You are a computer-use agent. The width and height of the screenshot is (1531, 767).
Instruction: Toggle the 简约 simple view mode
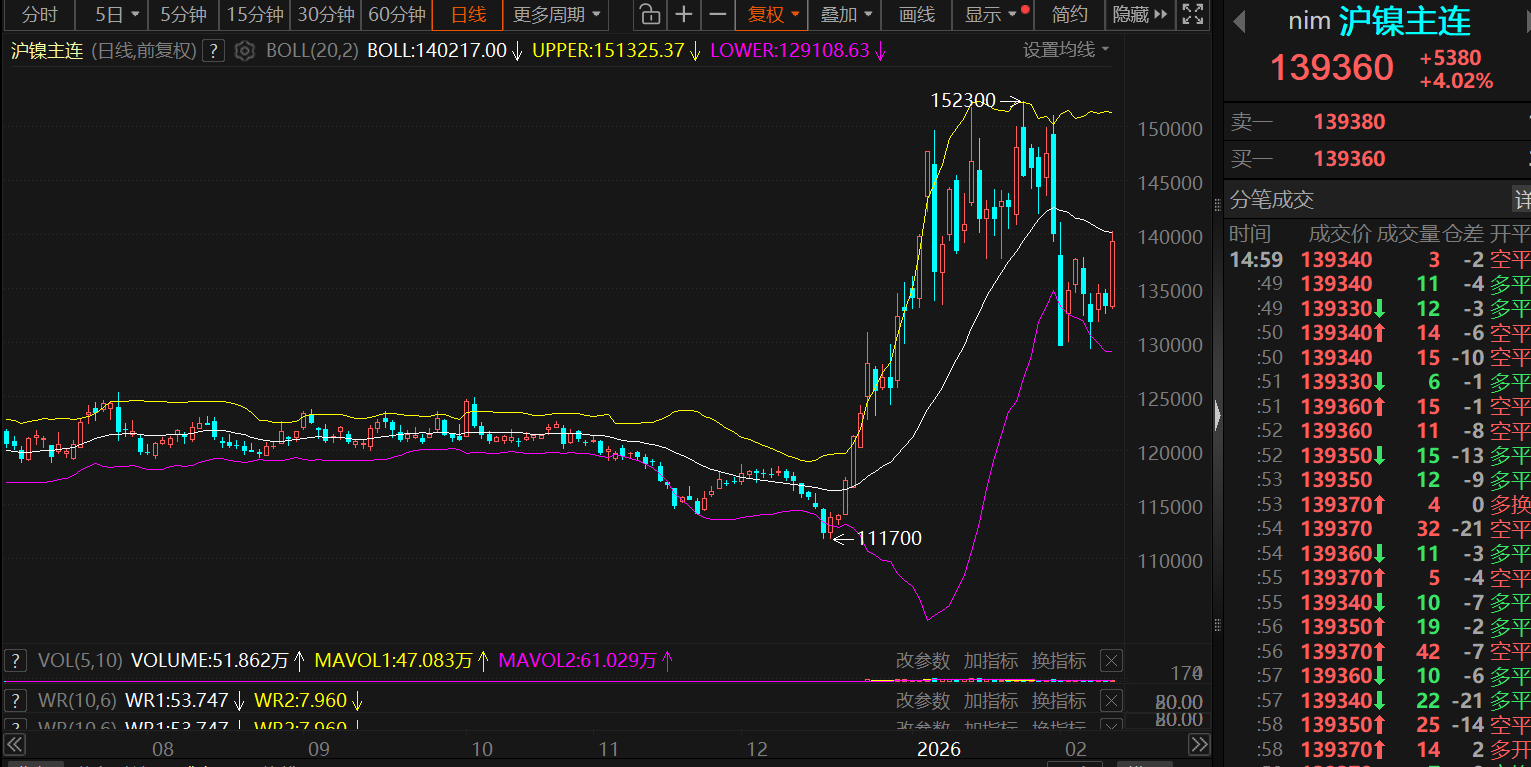(x=1070, y=15)
